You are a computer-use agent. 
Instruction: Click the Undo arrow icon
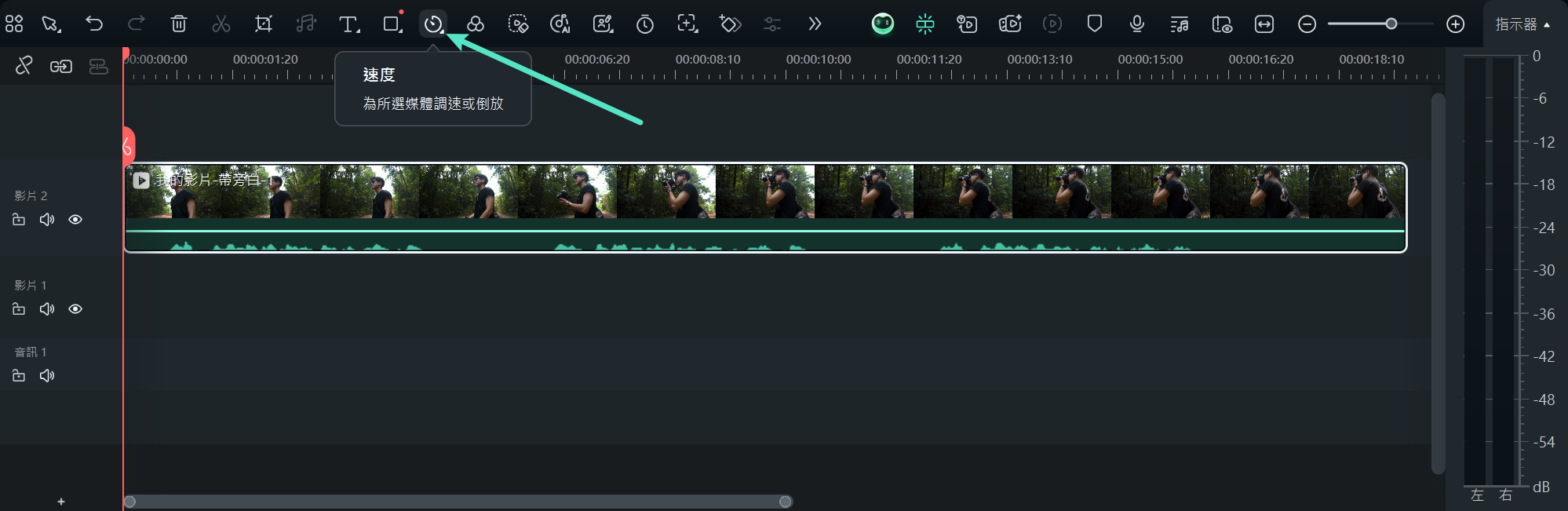pos(94,24)
